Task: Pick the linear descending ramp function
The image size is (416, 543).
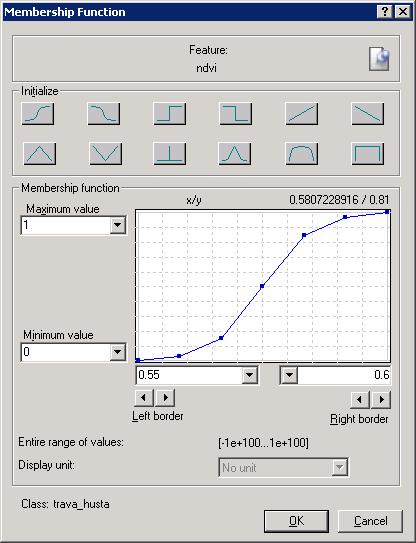Action: 368,114
